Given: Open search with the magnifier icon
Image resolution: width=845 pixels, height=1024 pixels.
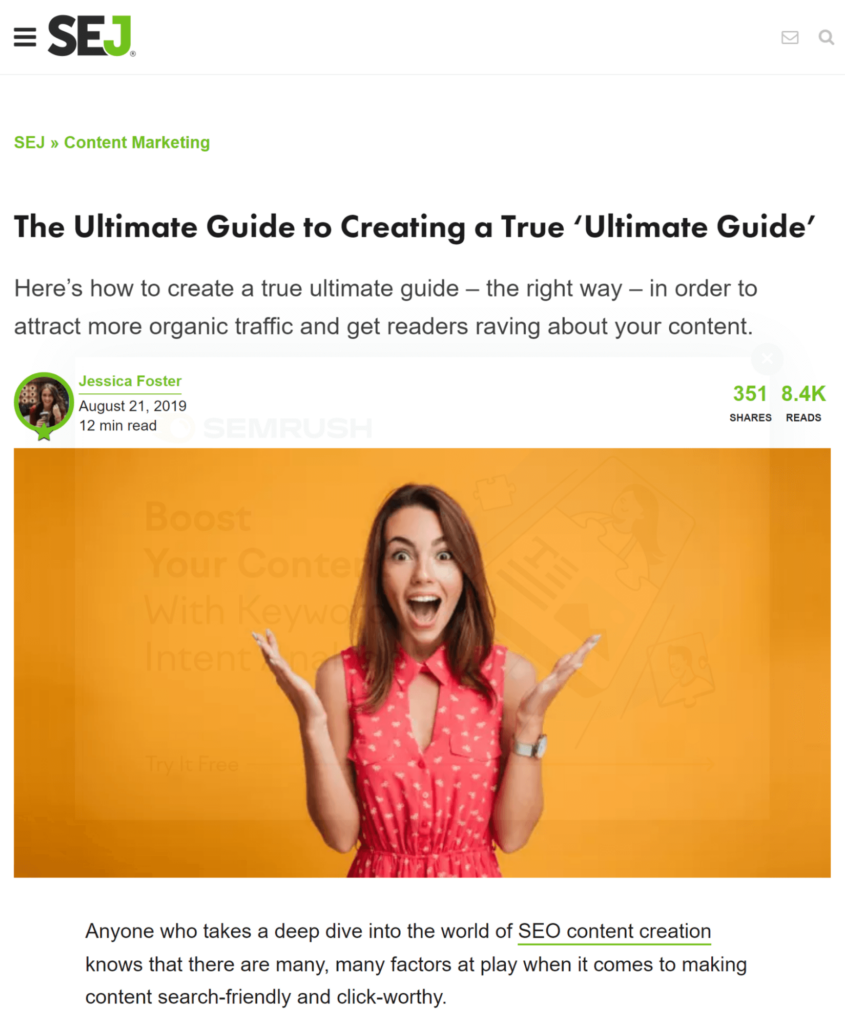Looking at the screenshot, I should click(x=826, y=37).
